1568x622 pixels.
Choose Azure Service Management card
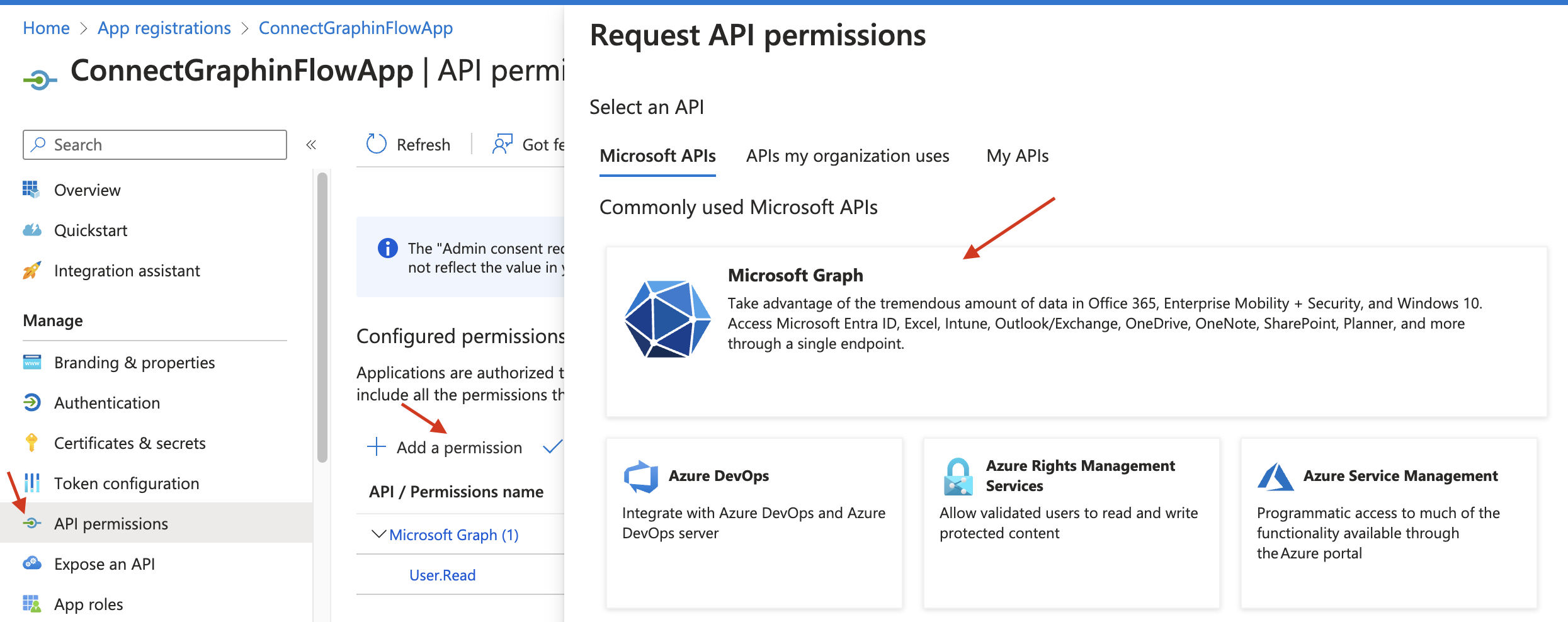click(x=1389, y=523)
